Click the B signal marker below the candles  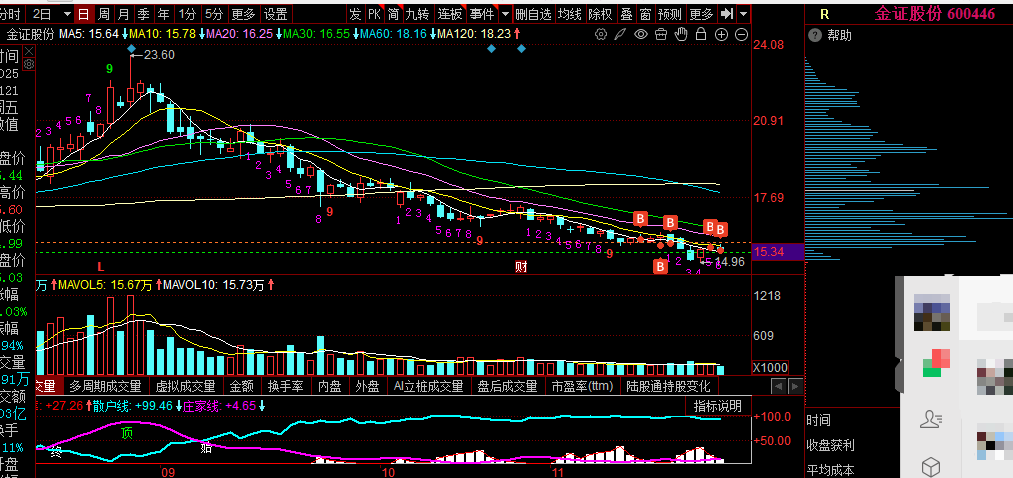[660, 266]
